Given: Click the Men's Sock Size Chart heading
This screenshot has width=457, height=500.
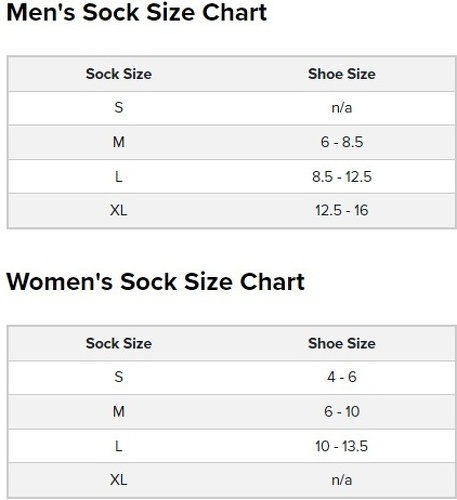Looking at the screenshot, I should click(137, 13).
